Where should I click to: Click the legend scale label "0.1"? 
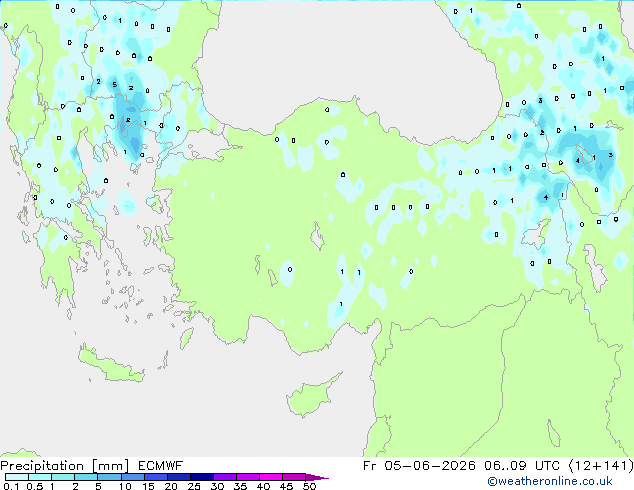(x=11, y=486)
